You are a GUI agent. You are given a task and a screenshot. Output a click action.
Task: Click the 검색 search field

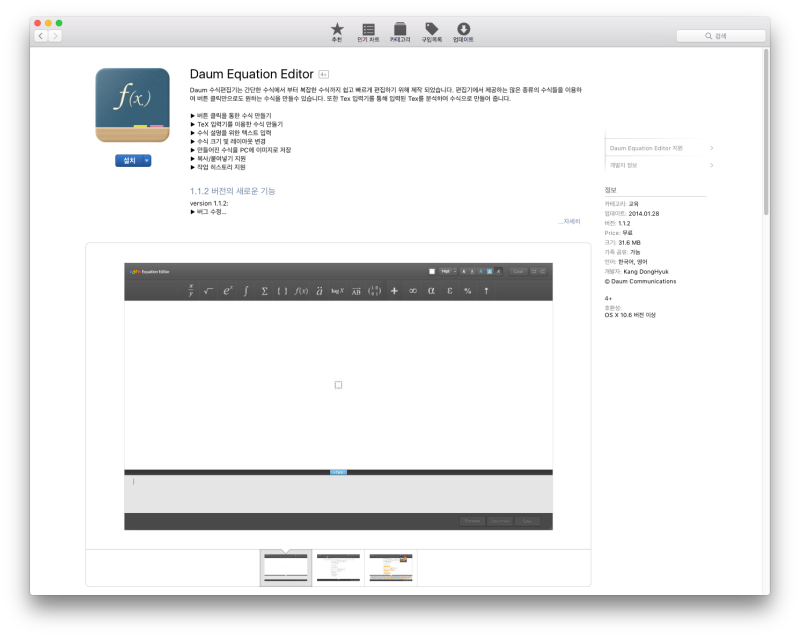[720, 36]
